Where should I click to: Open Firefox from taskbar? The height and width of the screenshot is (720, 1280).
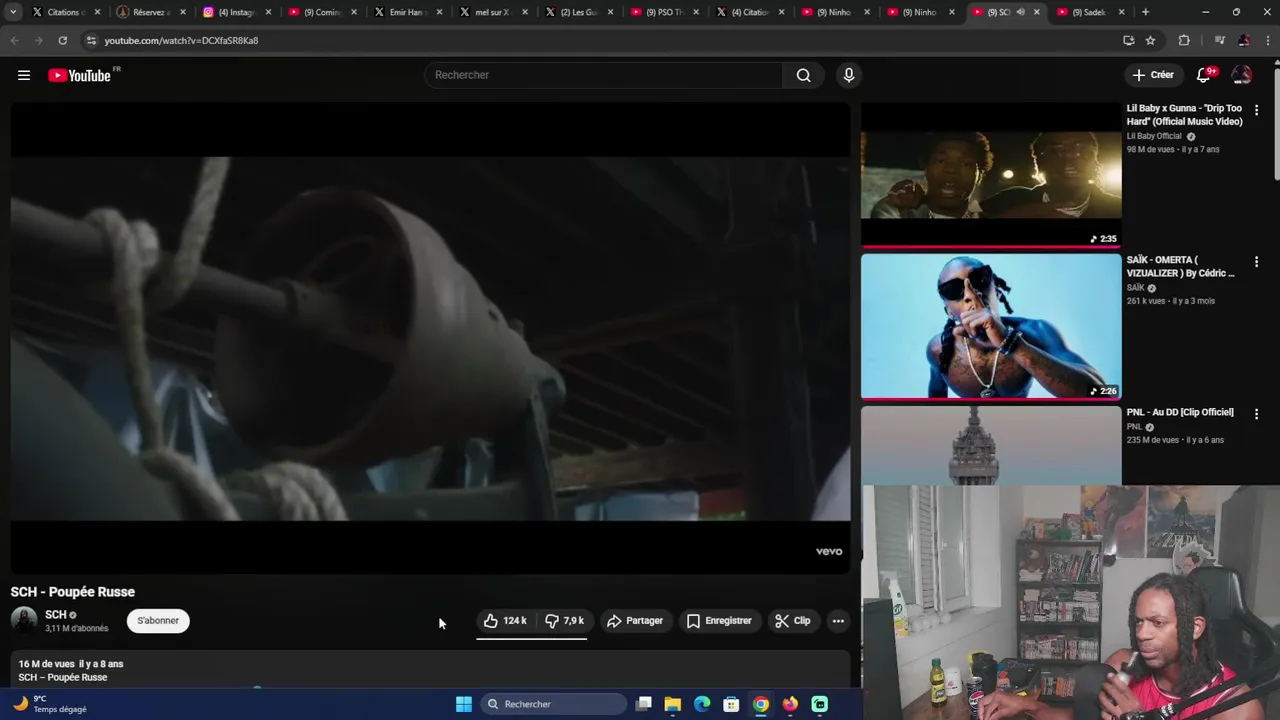[790, 704]
